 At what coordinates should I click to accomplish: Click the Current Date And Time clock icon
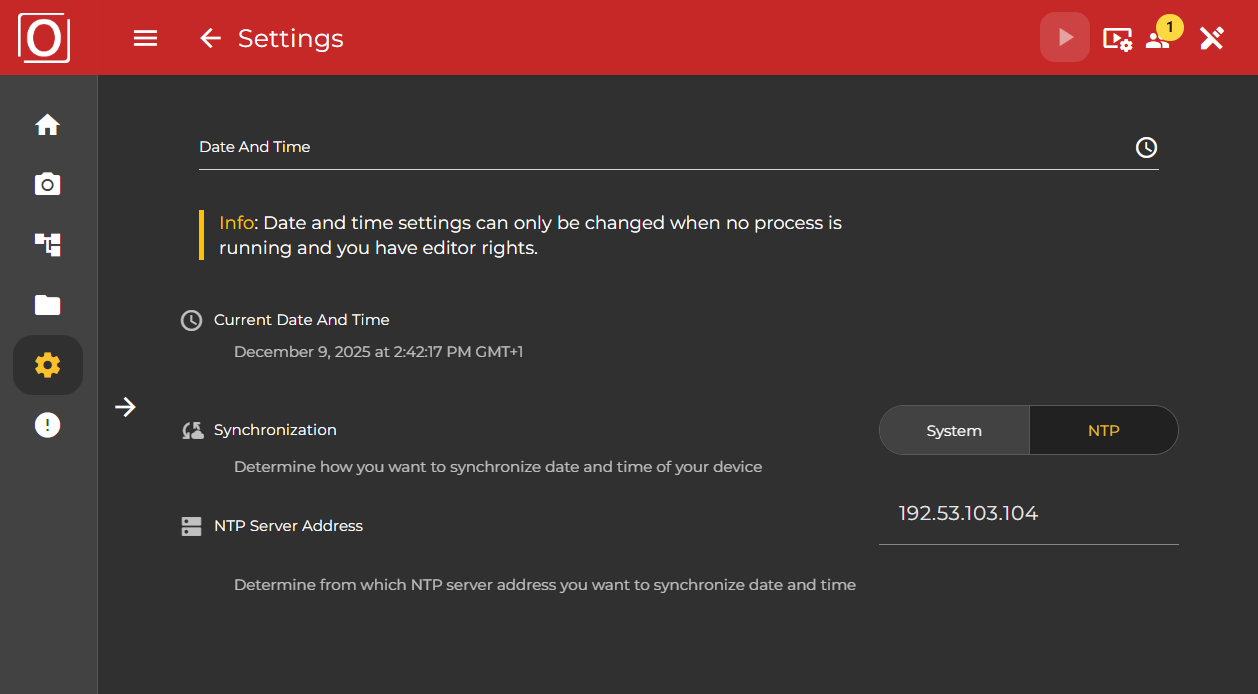[x=191, y=320]
